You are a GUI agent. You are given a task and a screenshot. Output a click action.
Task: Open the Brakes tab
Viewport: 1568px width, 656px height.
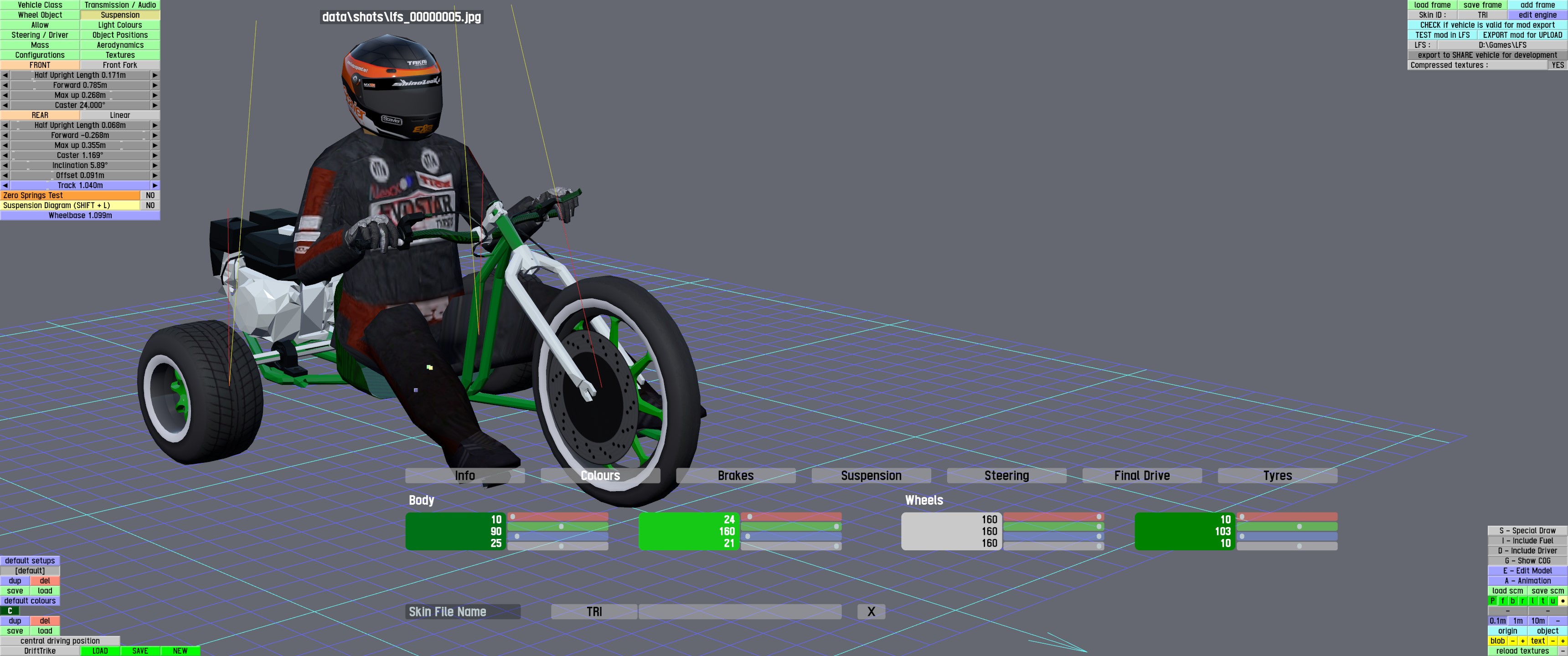(x=735, y=475)
